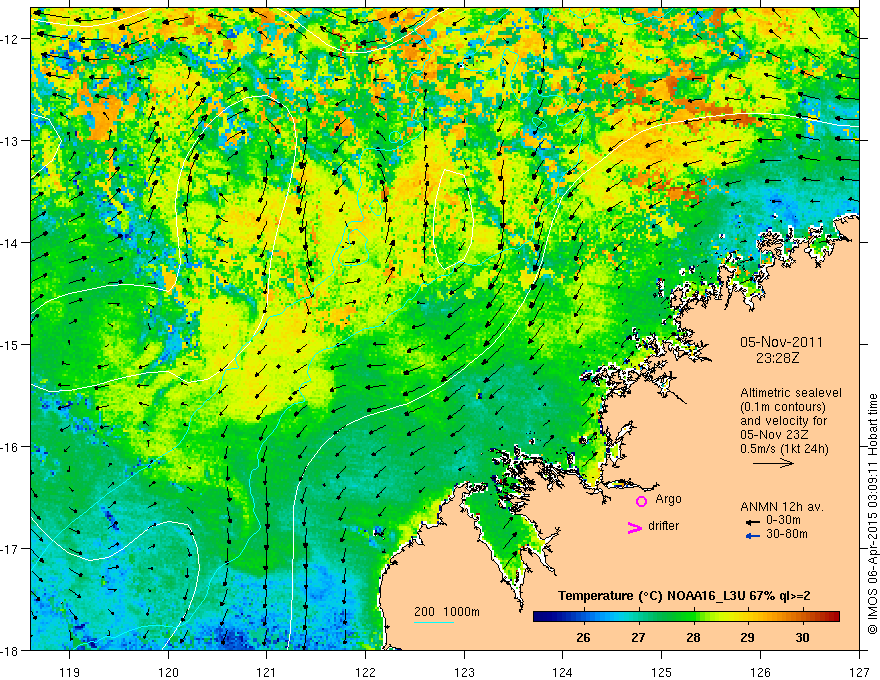Screen dimensions: 880x680
Task: Click the 'Argo' legend label
Action: pos(668,499)
